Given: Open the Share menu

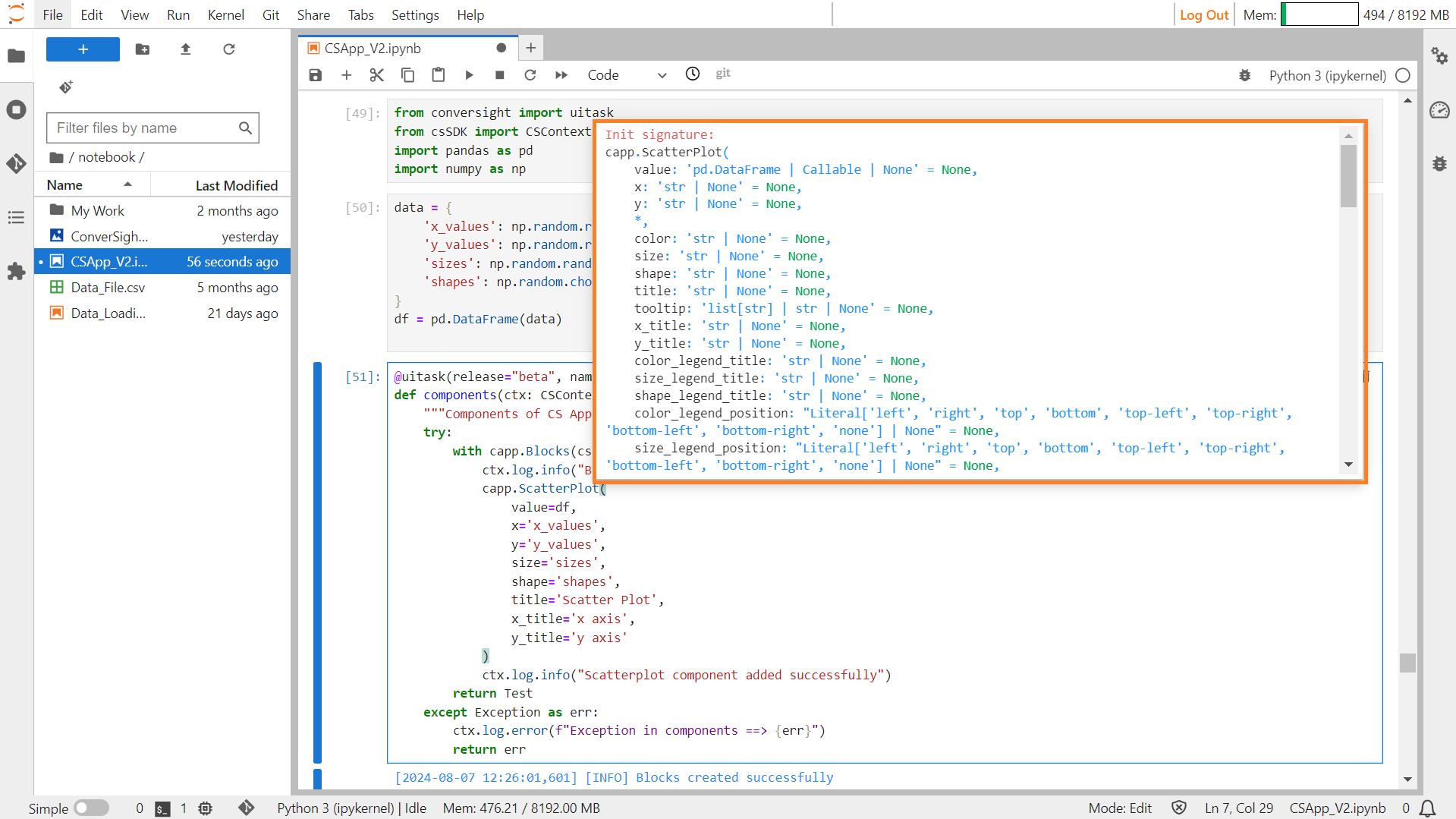Looking at the screenshot, I should (313, 14).
